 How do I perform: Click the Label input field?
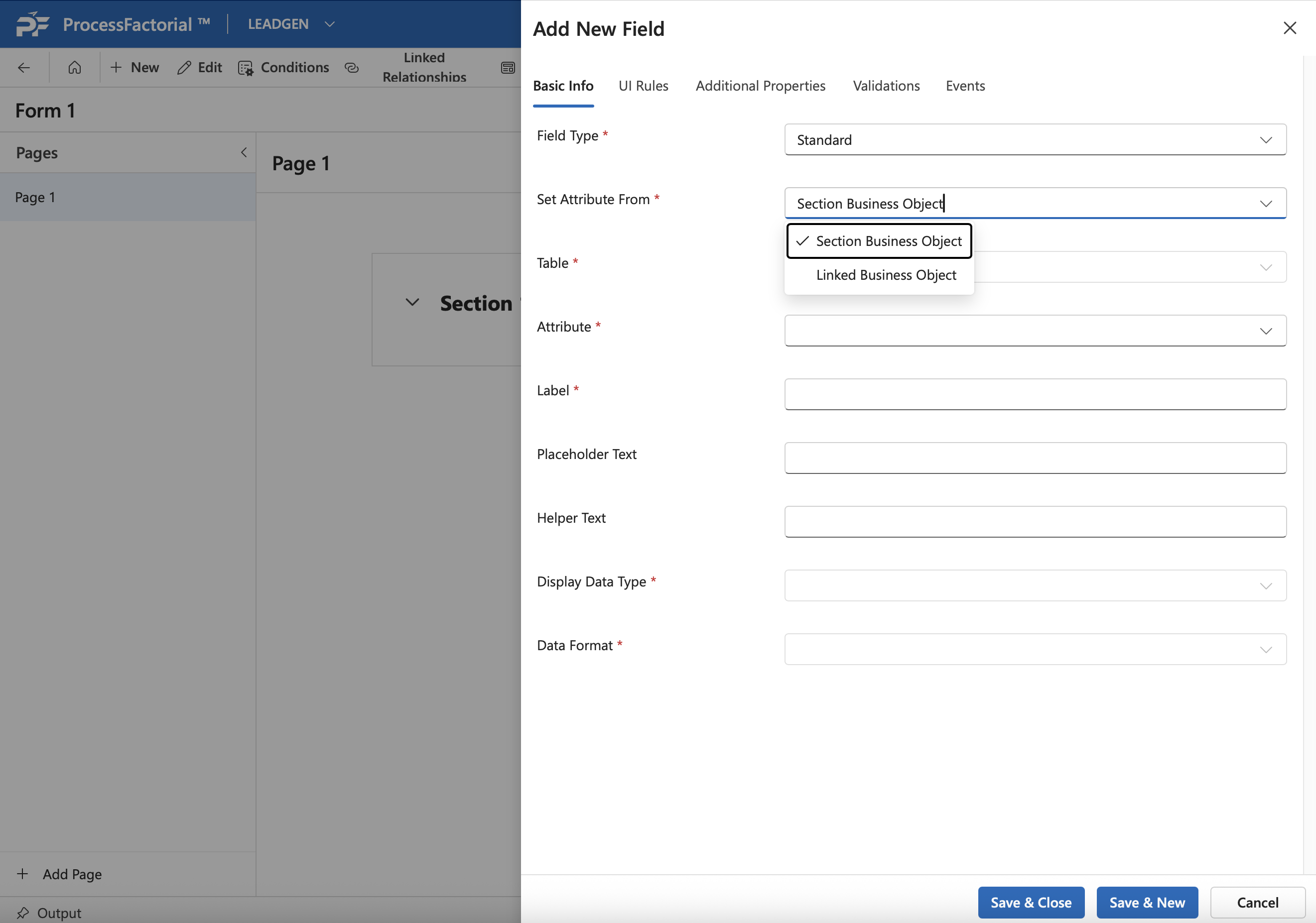click(x=1035, y=394)
